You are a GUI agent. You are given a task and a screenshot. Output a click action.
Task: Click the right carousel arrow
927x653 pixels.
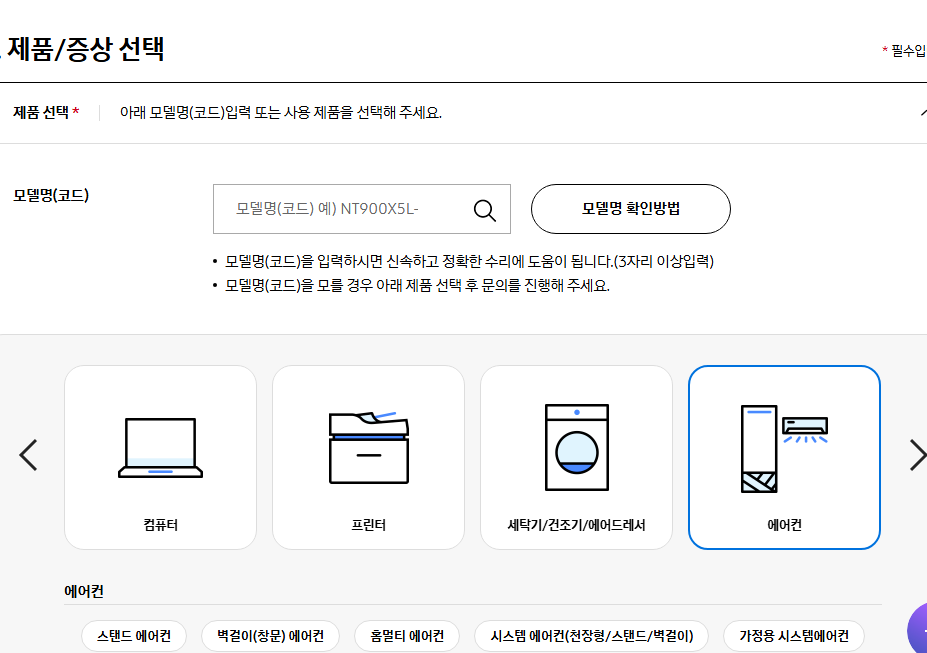pyautogui.click(x=916, y=455)
